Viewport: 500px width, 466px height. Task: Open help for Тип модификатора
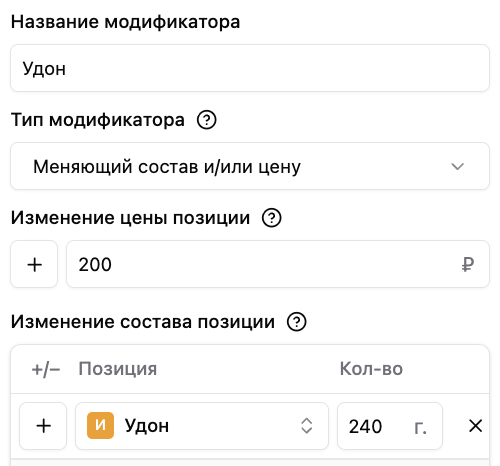click(207, 120)
